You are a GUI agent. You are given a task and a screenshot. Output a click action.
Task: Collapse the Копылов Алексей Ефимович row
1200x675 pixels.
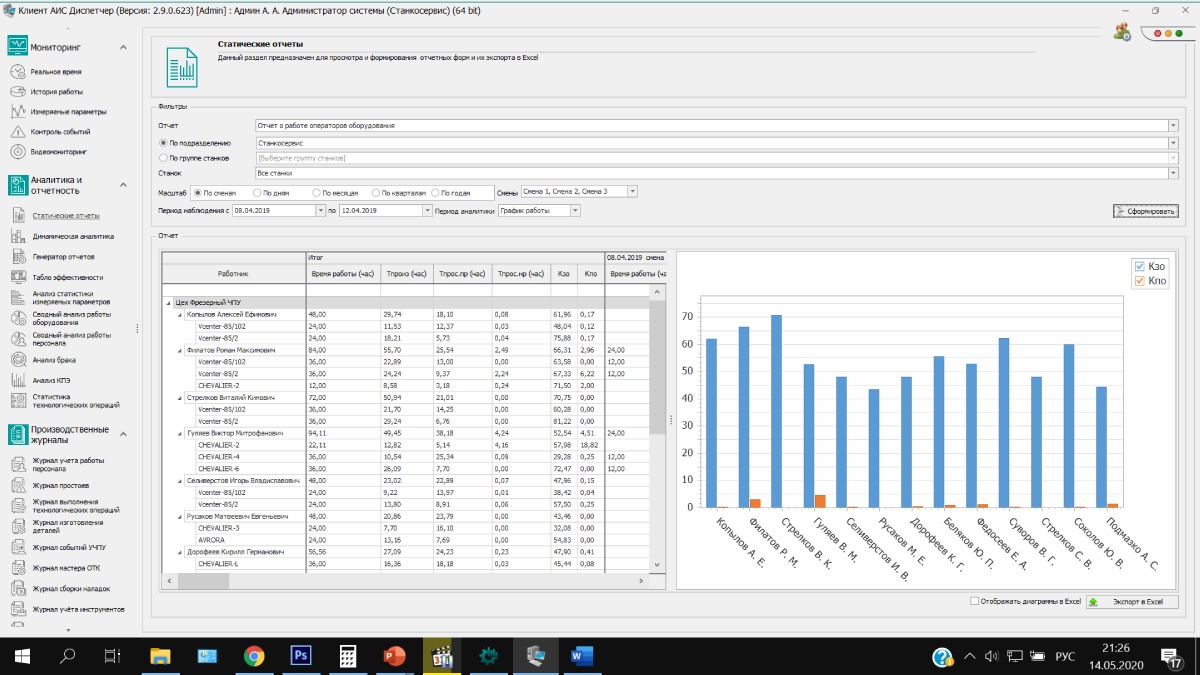180,314
